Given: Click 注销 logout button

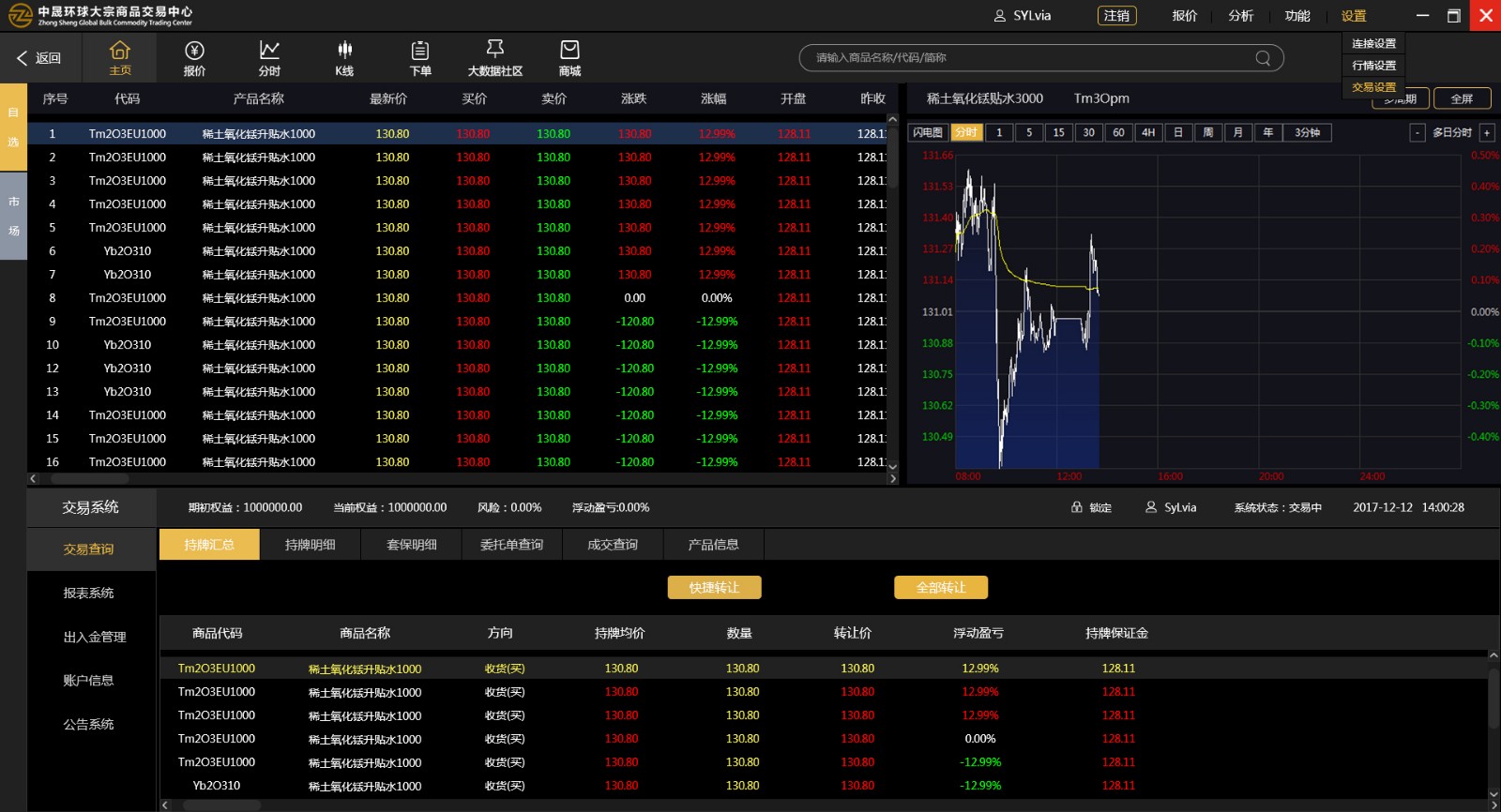Looking at the screenshot, I should click(1116, 16).
